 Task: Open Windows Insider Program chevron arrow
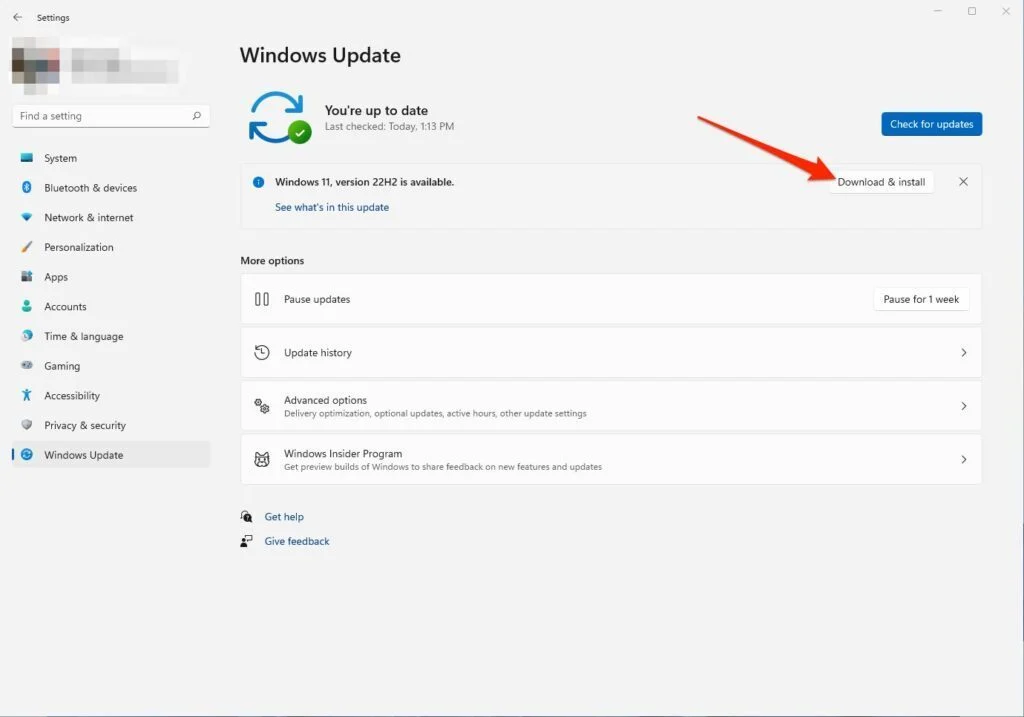tap(964, 460)
